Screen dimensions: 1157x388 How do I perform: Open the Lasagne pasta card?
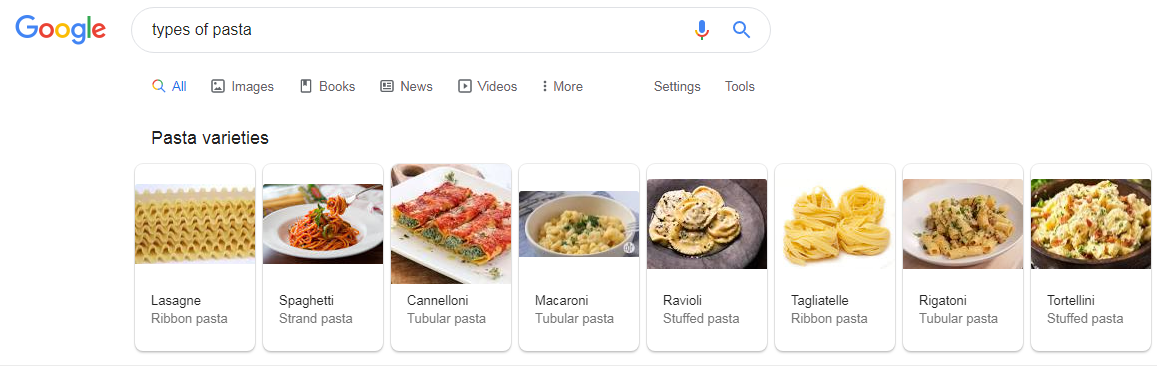(195, 257)
